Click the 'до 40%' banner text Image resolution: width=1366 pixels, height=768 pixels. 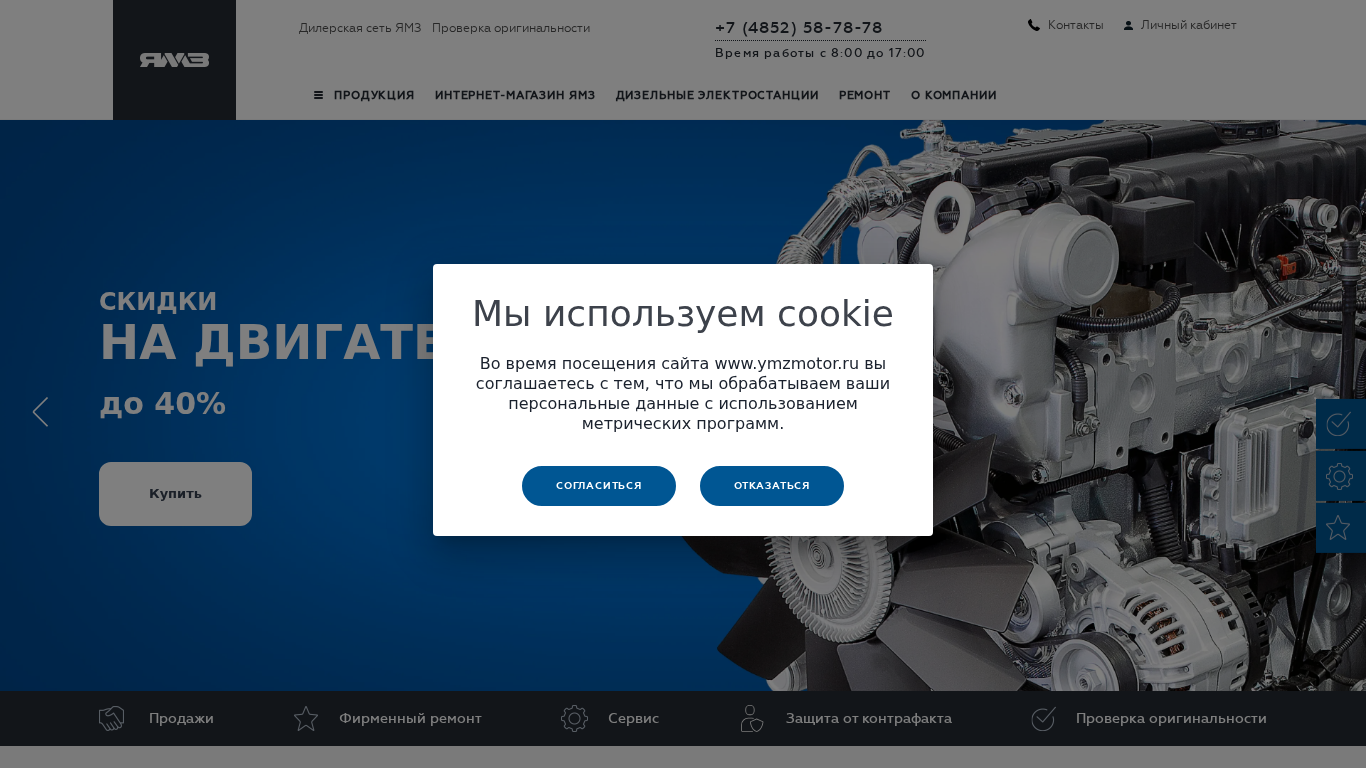click(162, 404)
